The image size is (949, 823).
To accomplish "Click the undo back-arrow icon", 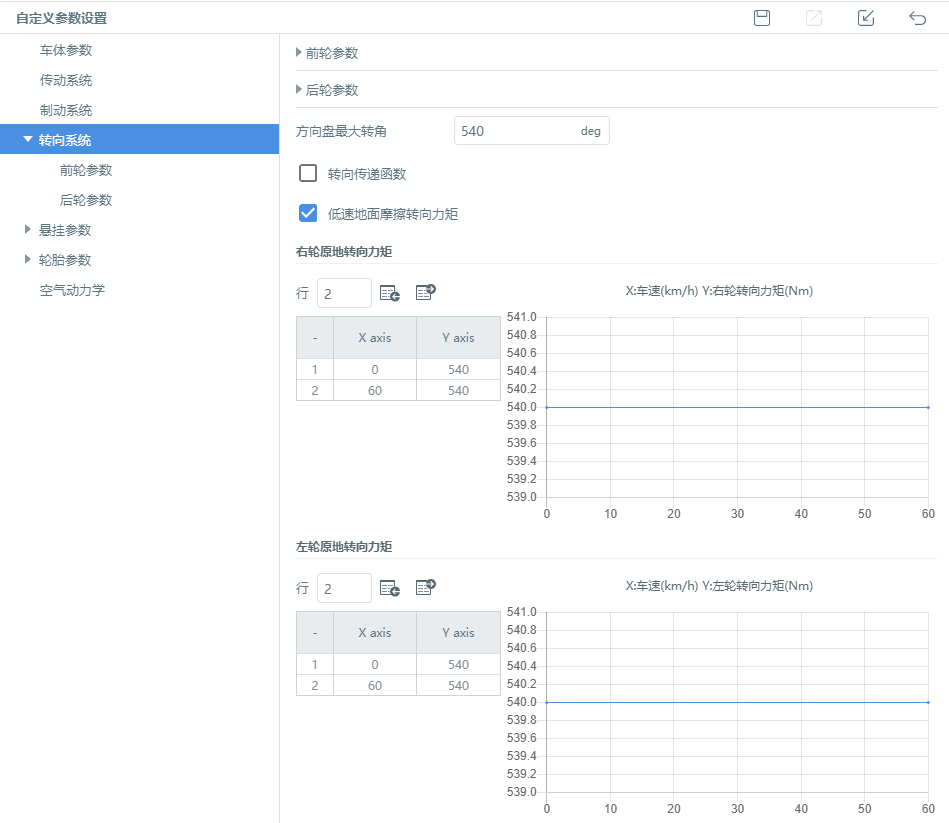I will point(918,18).
